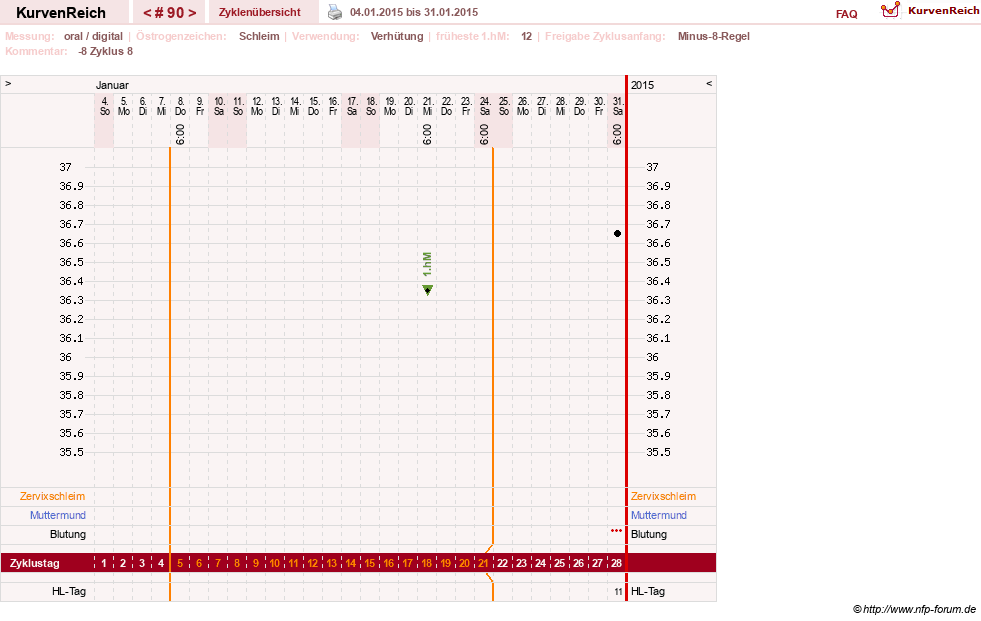Click left Muttermund row label
Image resolution: width=981 pixels, height=621 pixels.
point(58,515)
